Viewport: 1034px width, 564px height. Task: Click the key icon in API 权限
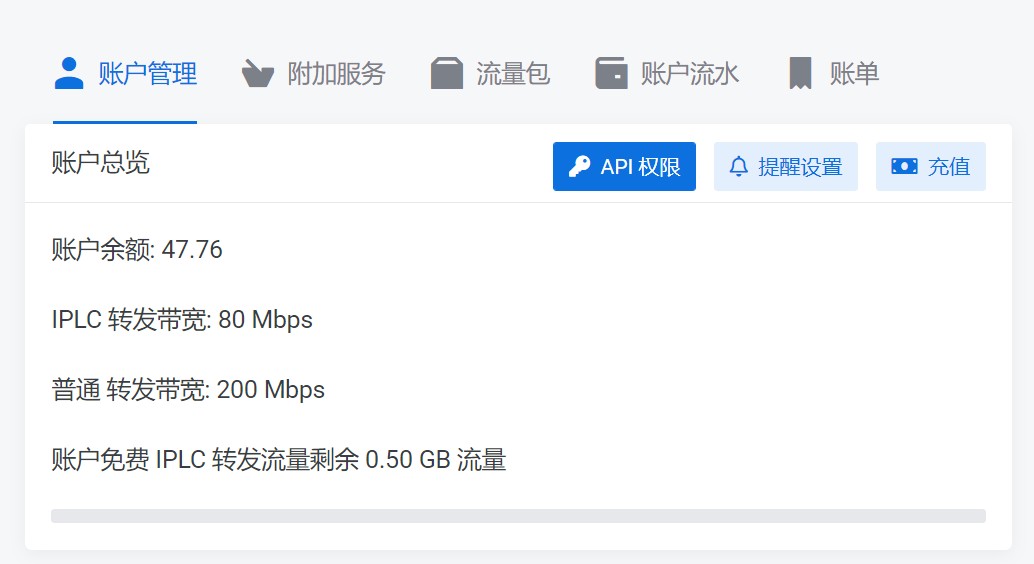(x=580, y=166)
